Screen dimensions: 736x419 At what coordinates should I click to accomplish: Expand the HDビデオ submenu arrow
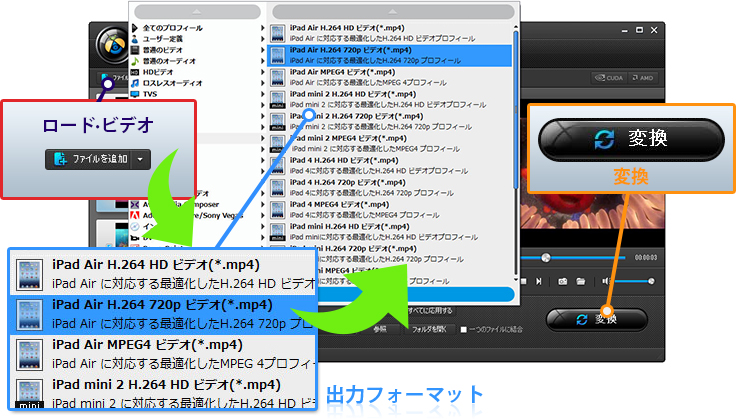(x=263, y=72)
